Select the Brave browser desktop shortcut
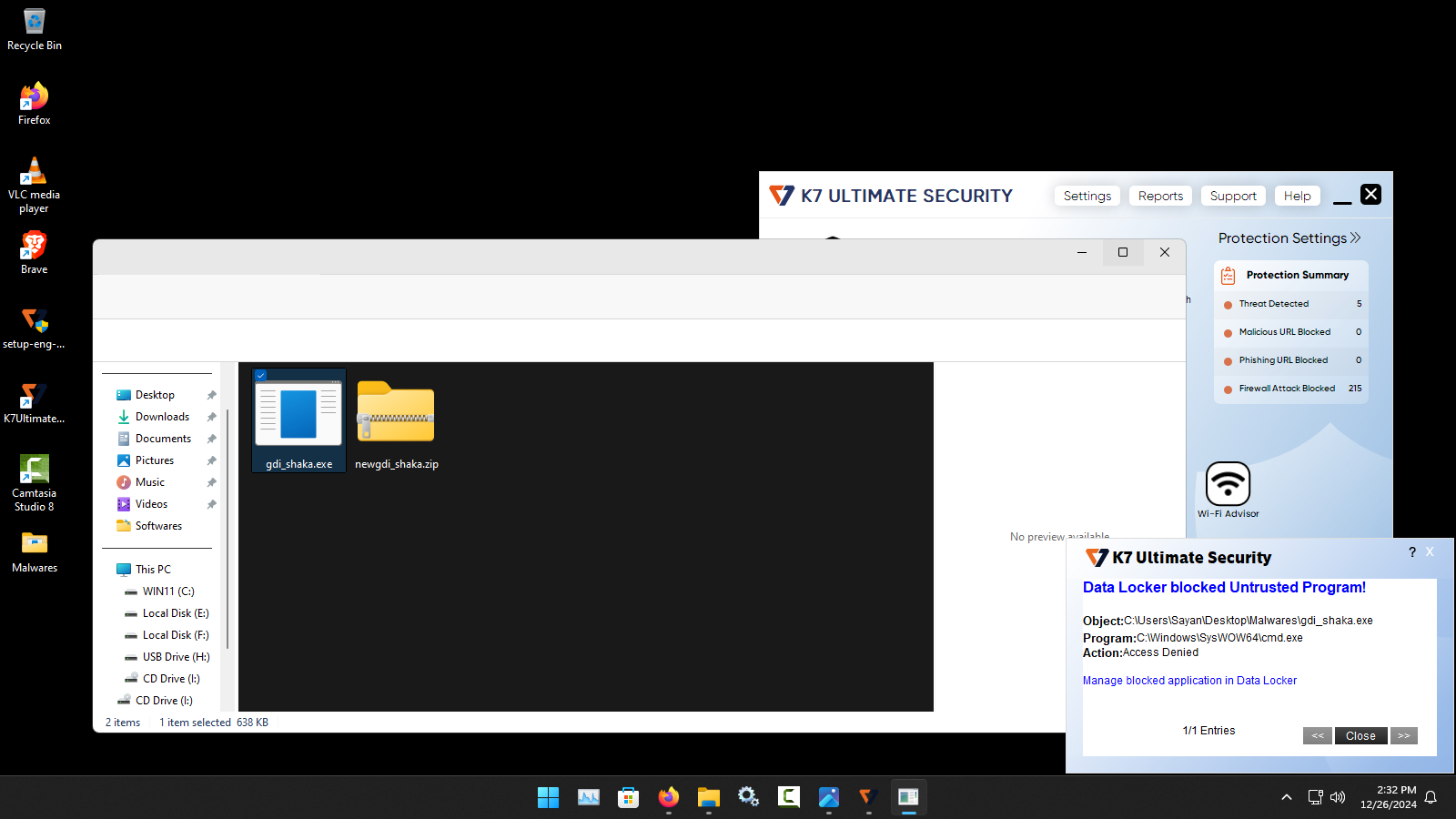This screenshot has width=1456, height=819. 35,253
